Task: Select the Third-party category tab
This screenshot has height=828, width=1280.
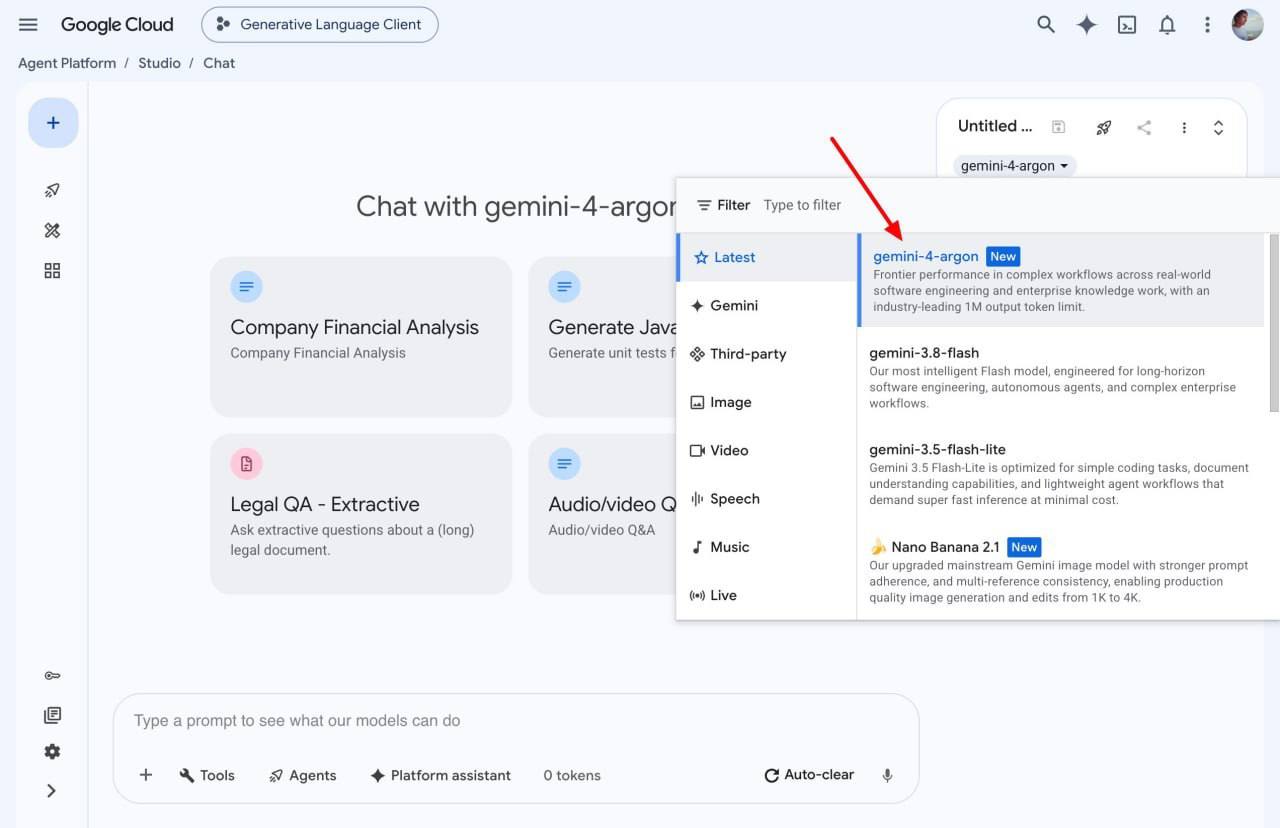Action: click(x=767, y=354)
